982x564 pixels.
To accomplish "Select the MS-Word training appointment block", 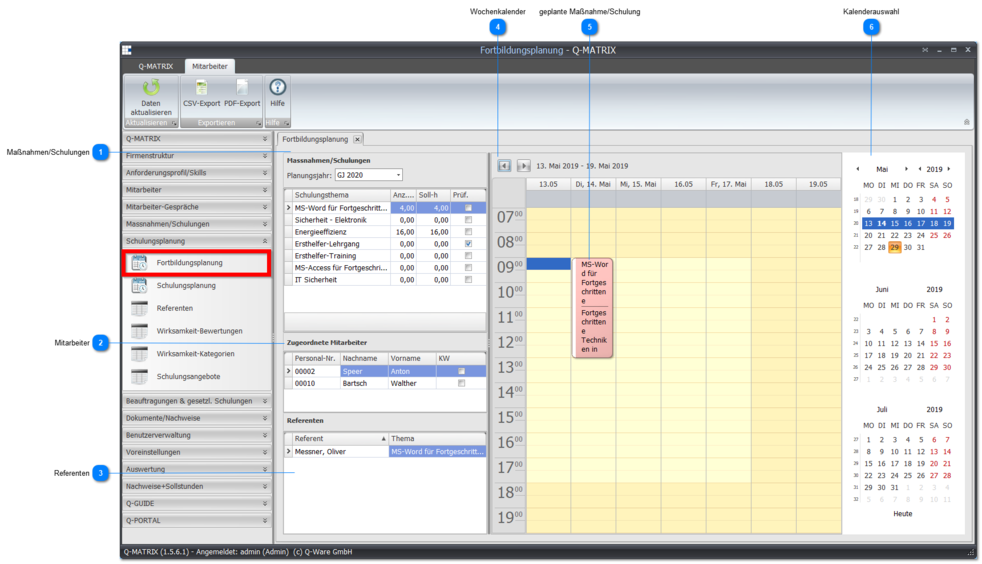I will click(x=592, y=308).
